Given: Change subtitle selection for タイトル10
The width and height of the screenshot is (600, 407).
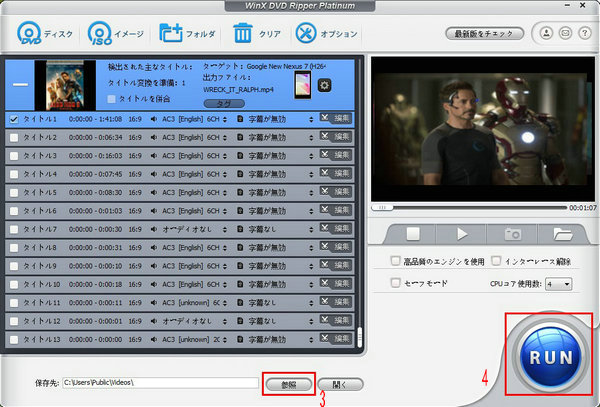Looking at the screenshot, I should pyautogui.click(x=311, y=285).
